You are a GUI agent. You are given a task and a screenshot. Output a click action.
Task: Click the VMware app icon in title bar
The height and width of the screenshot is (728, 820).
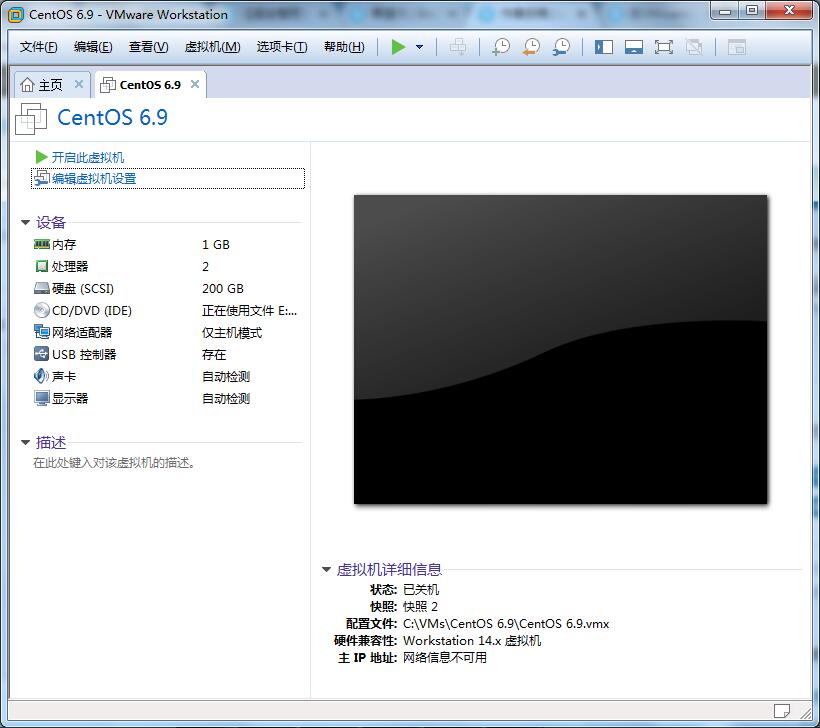pos(16,15)
